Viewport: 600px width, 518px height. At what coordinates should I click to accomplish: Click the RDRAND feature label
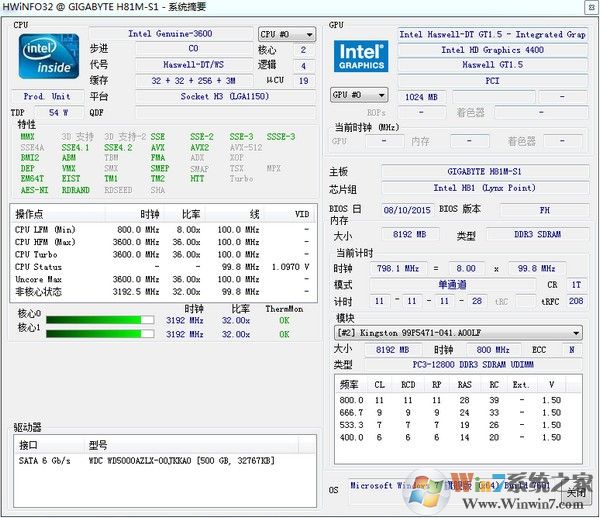[x=76, y=190]
